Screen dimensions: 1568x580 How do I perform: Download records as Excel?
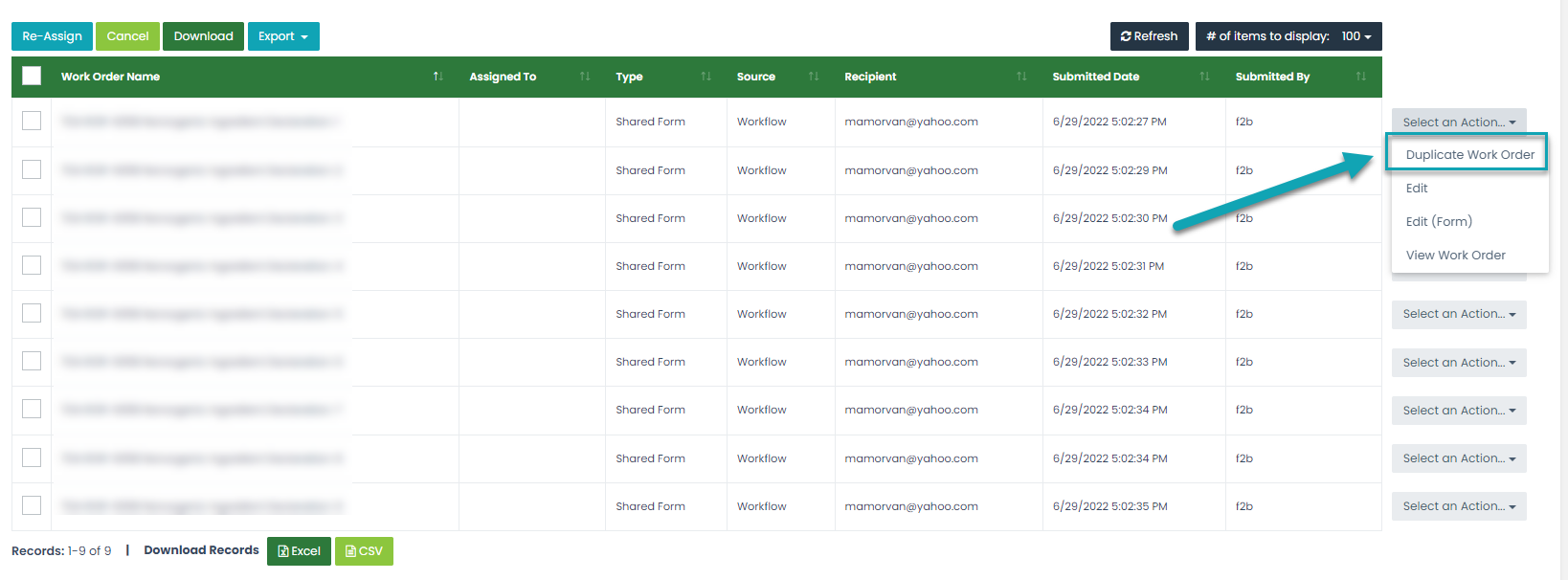pyautogui.click(x=299, y=551)
